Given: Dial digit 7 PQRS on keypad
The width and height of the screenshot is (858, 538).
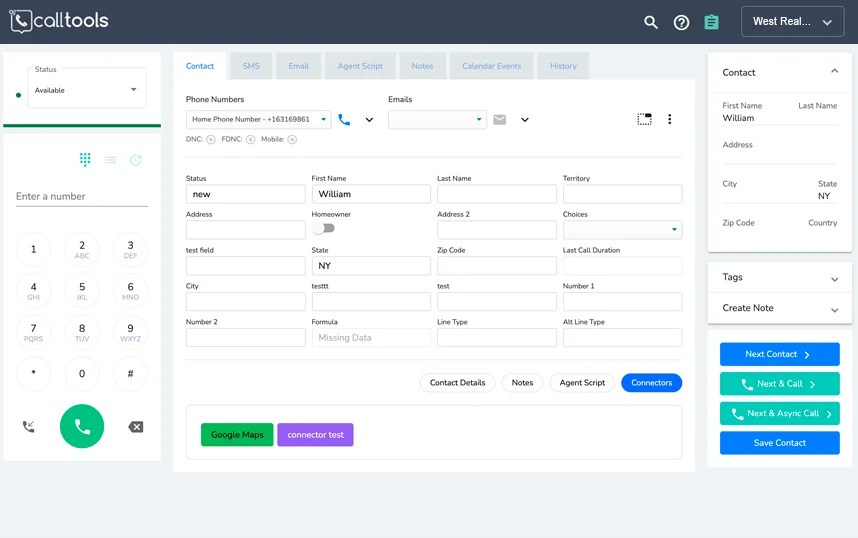Looking at the screenshot, I should pyautogui.click(x=33, y=332).
